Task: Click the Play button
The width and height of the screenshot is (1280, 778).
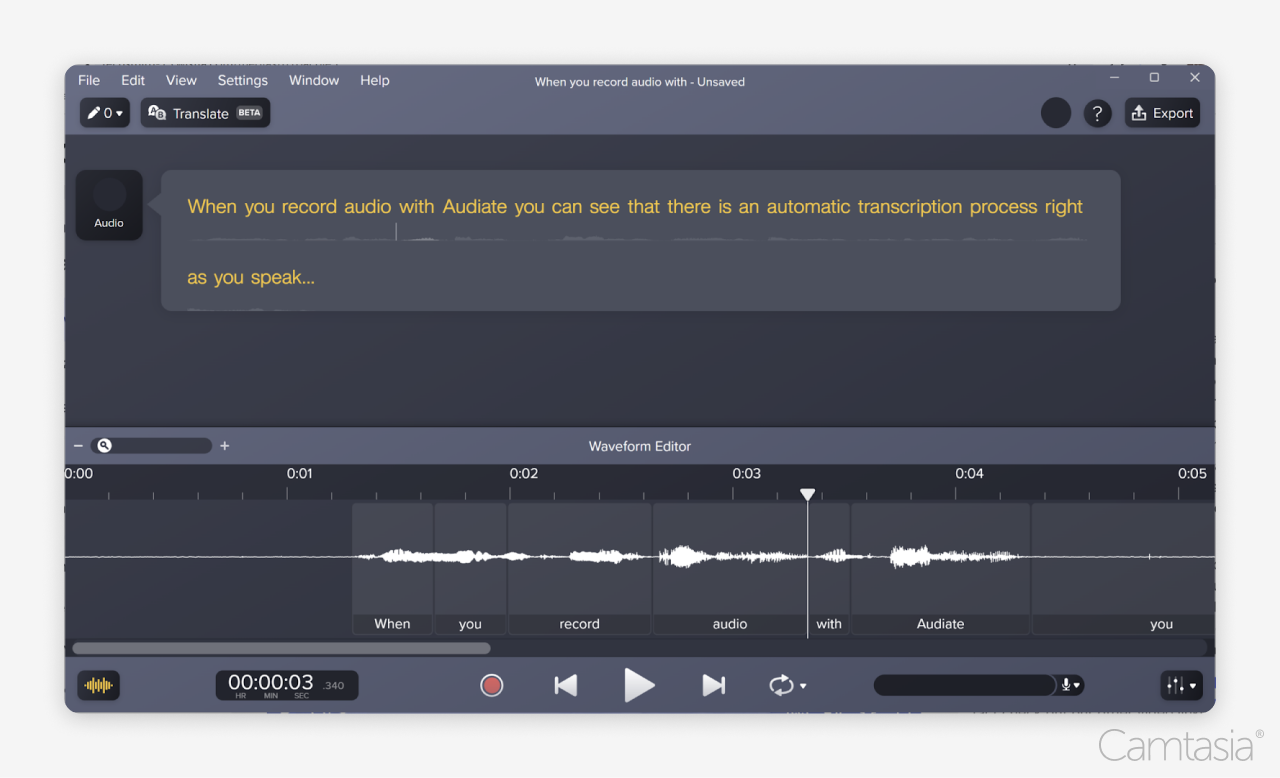Action: click(639, 685)
